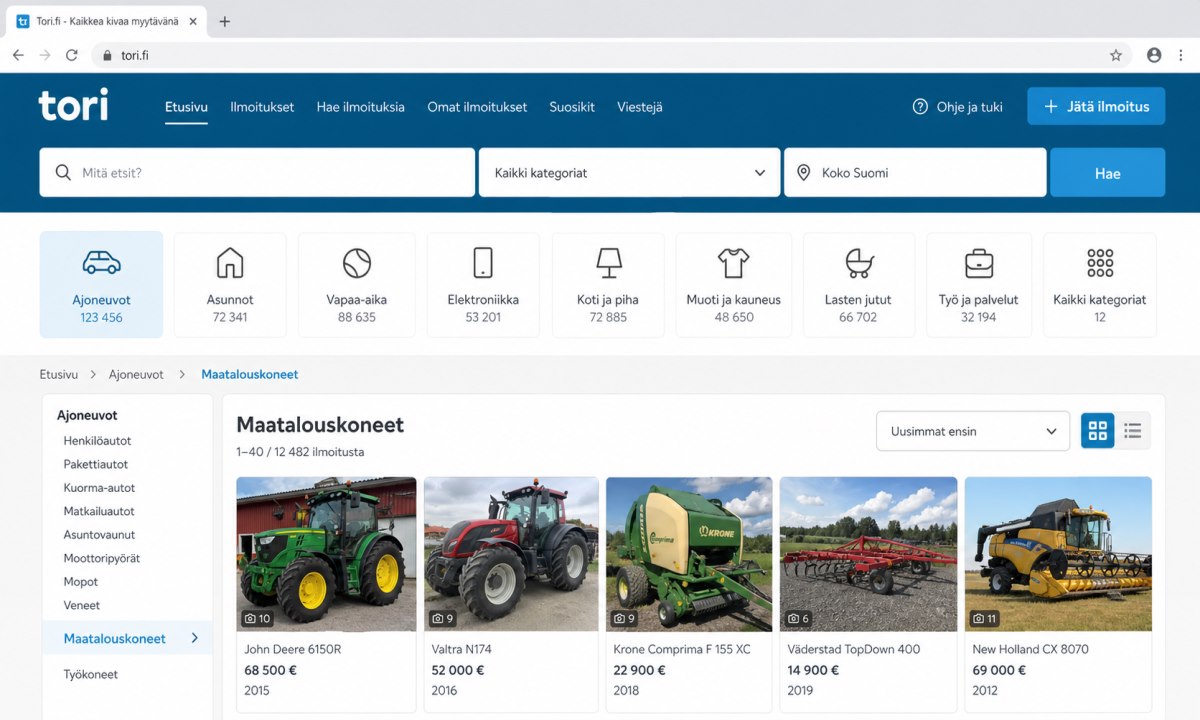Select Moottoripyörät in sidebar
The width and height of the screenshot is (1200, 720).
[102, 558]
